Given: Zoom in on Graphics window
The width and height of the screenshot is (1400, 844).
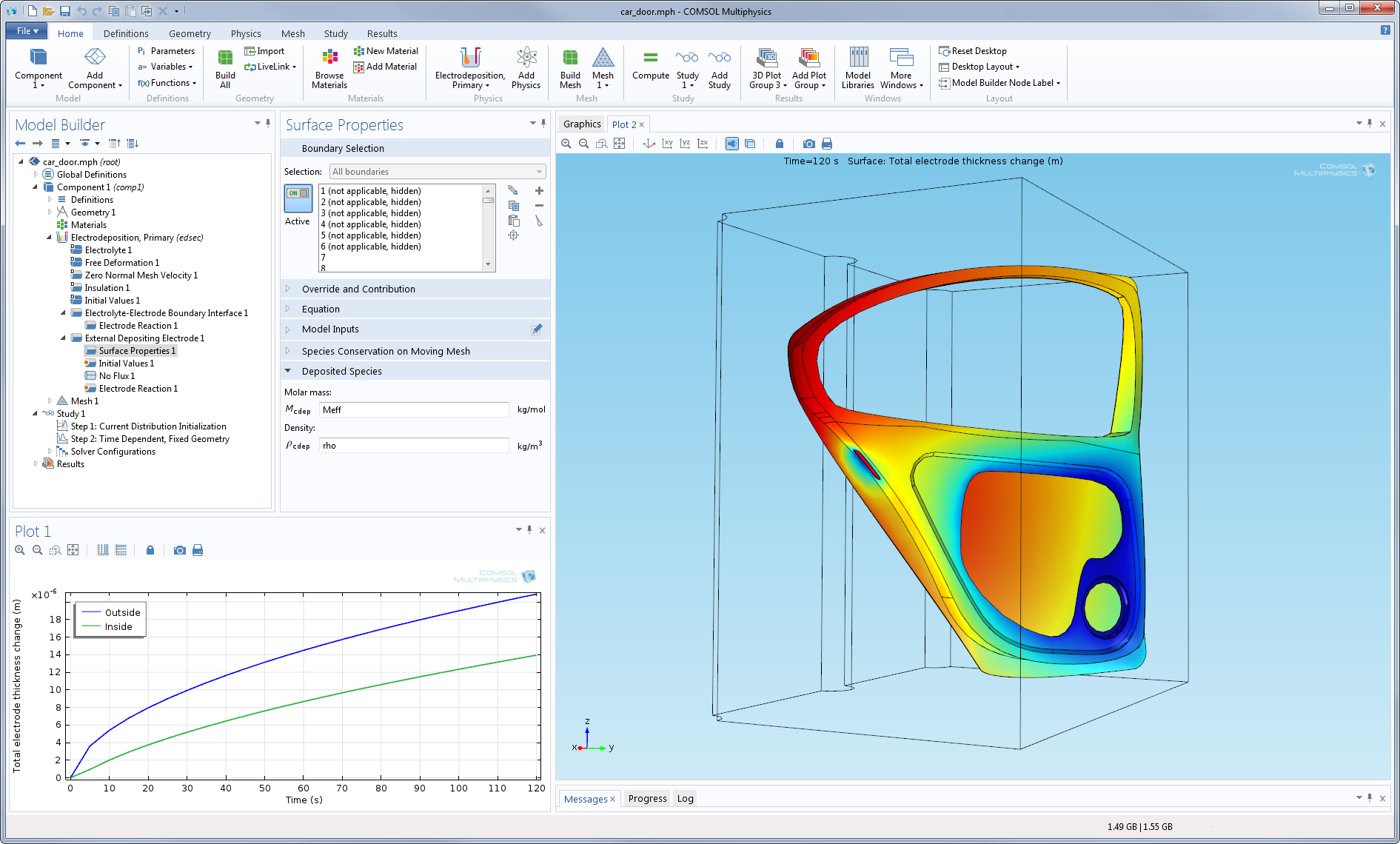Looking at the screenshot, I should point(566,144).
